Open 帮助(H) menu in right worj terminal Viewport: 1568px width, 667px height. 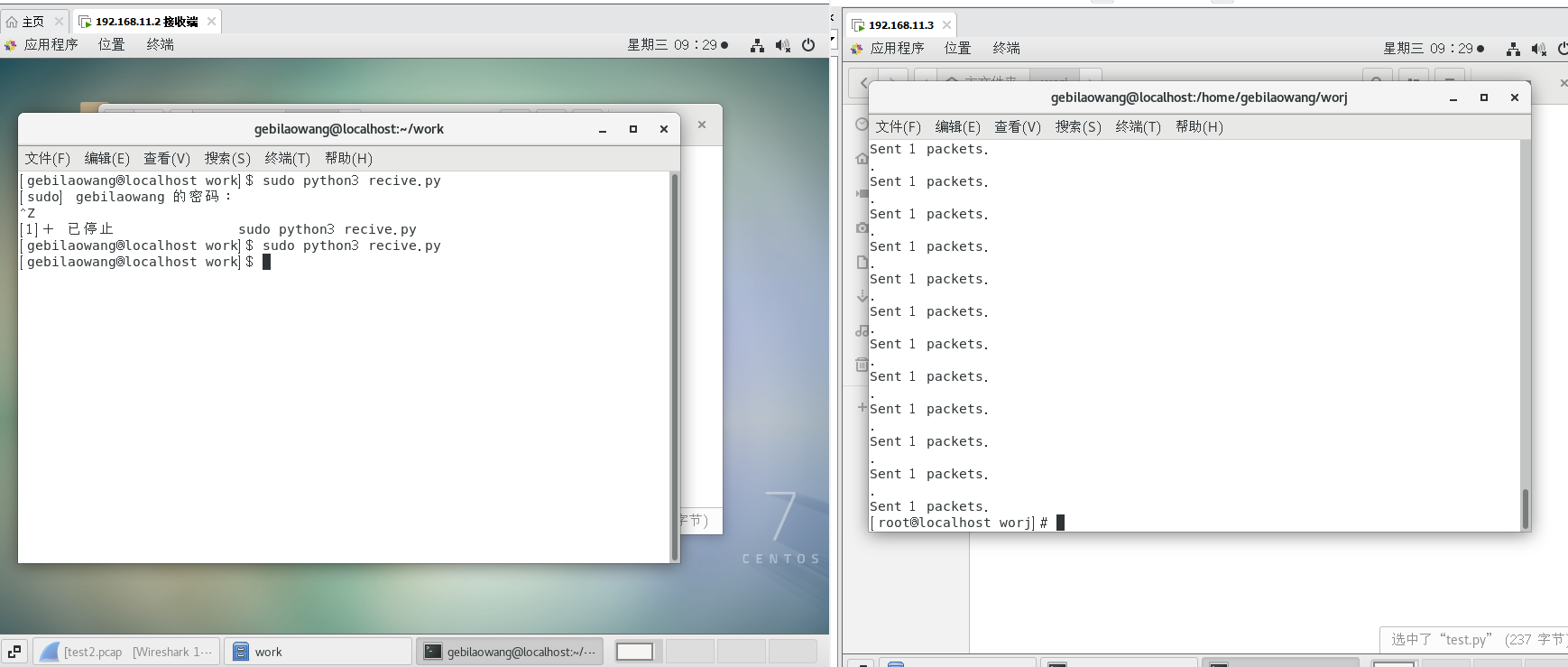(1199, 126)
